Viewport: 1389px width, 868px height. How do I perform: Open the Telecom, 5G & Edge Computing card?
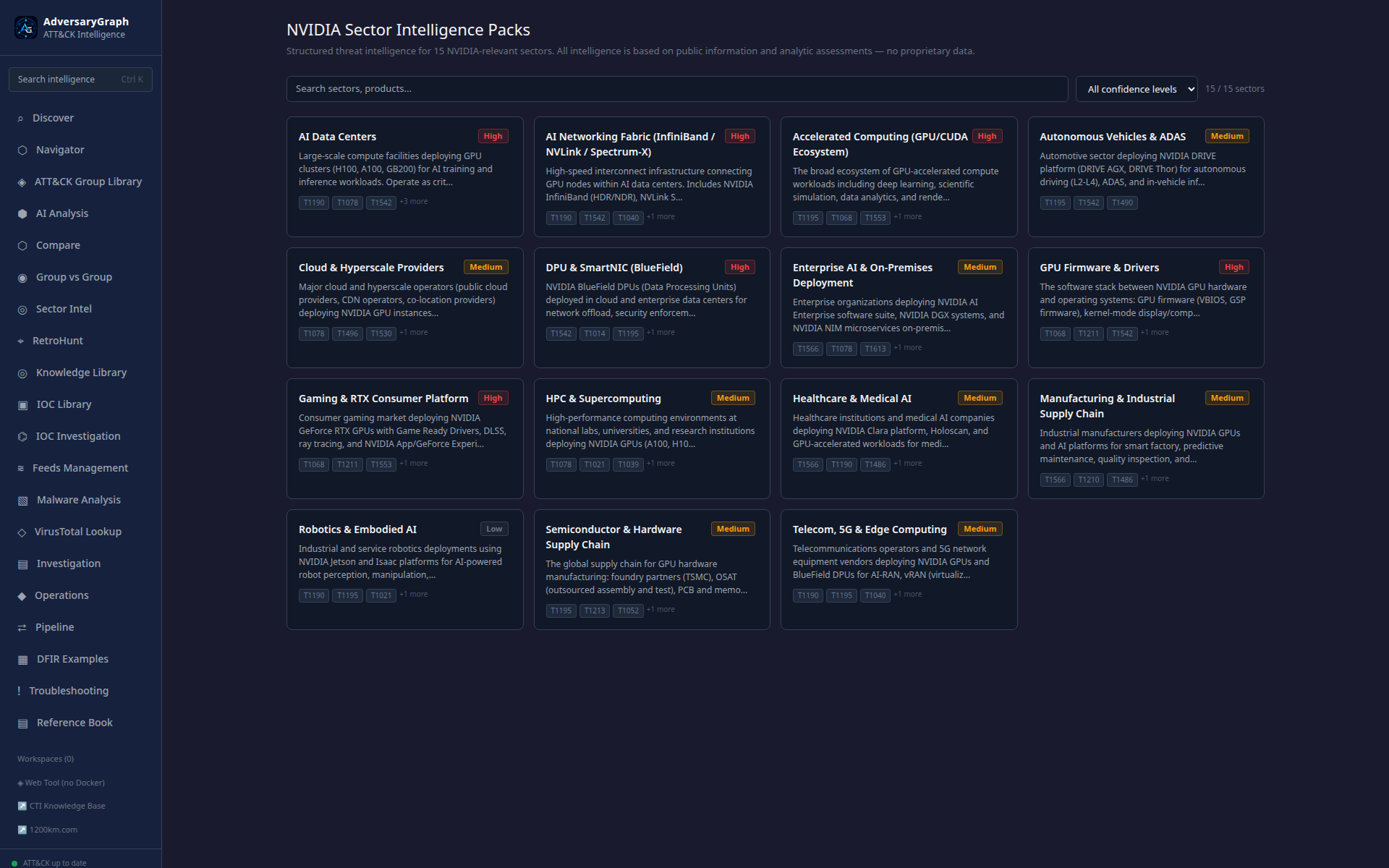899,569
